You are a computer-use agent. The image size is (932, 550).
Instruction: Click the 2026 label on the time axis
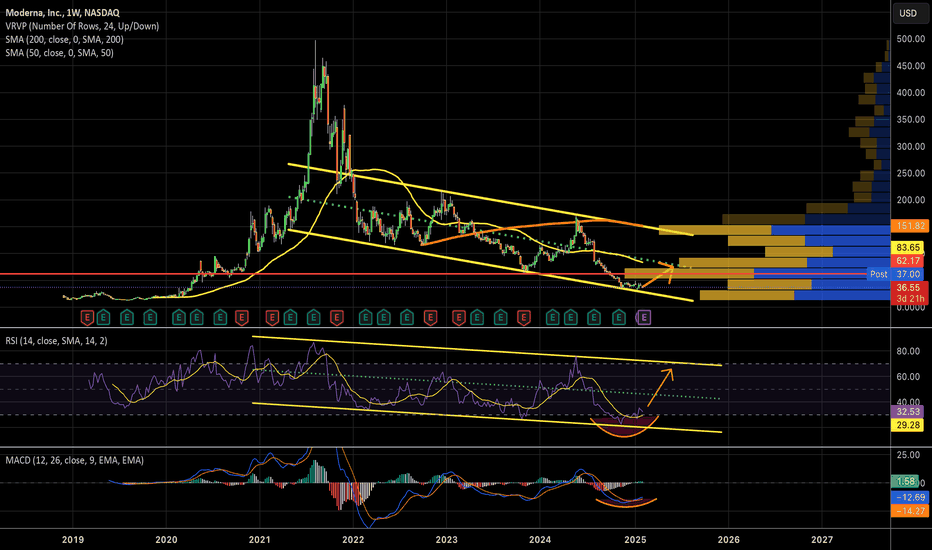pyautogui.click(x=729, y=540)
